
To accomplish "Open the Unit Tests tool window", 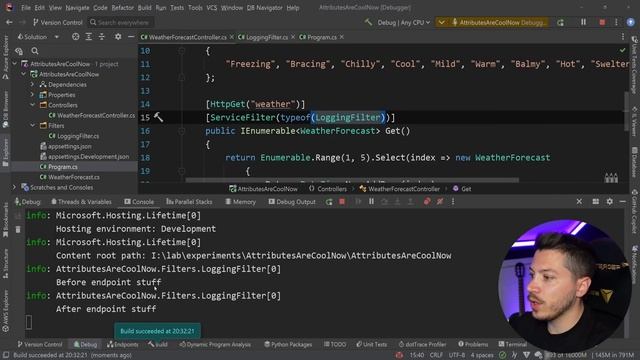I will click(371, 344).
